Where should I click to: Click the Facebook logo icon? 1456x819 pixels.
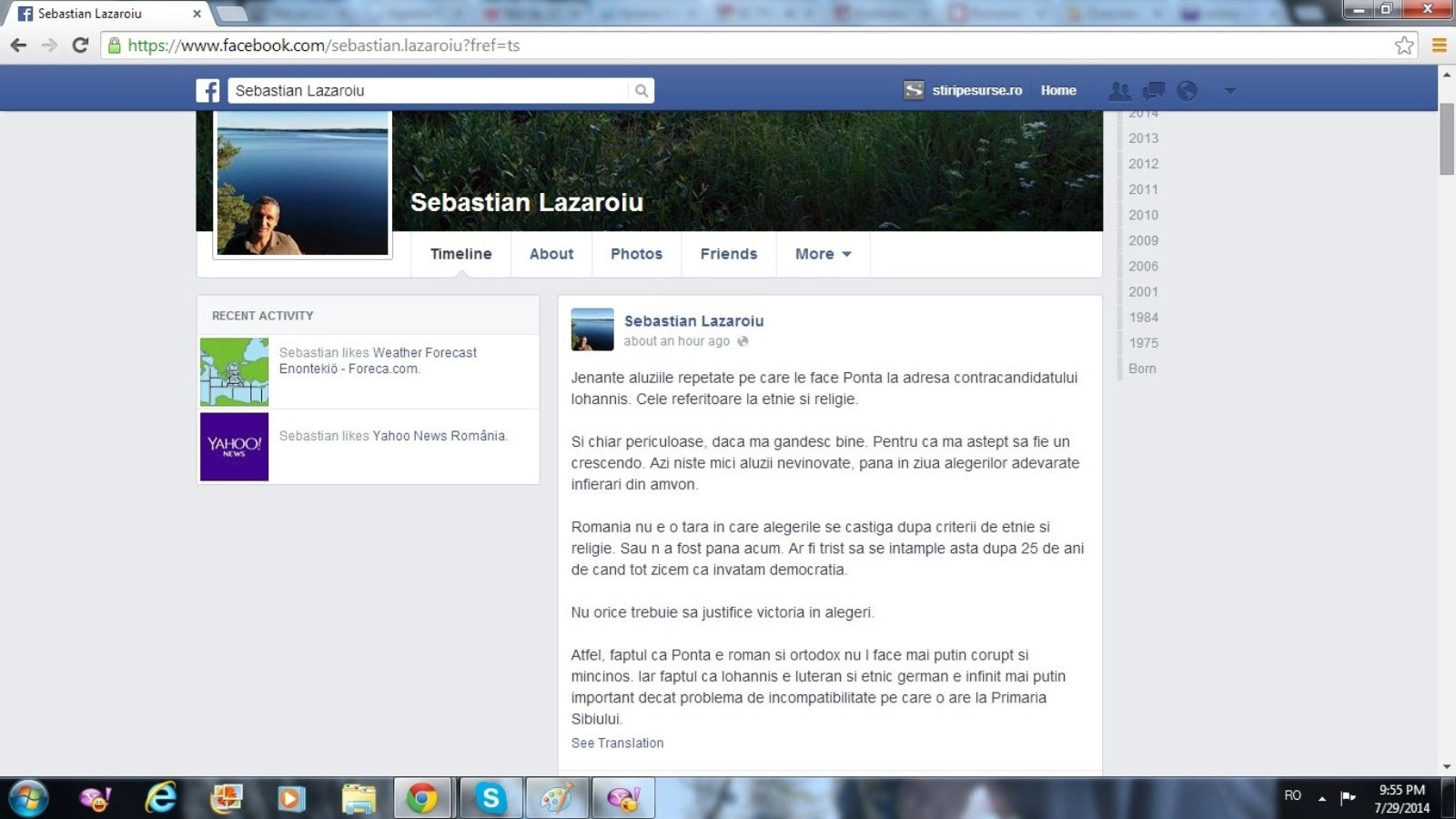pyautogui.click(x=207, y=90)
